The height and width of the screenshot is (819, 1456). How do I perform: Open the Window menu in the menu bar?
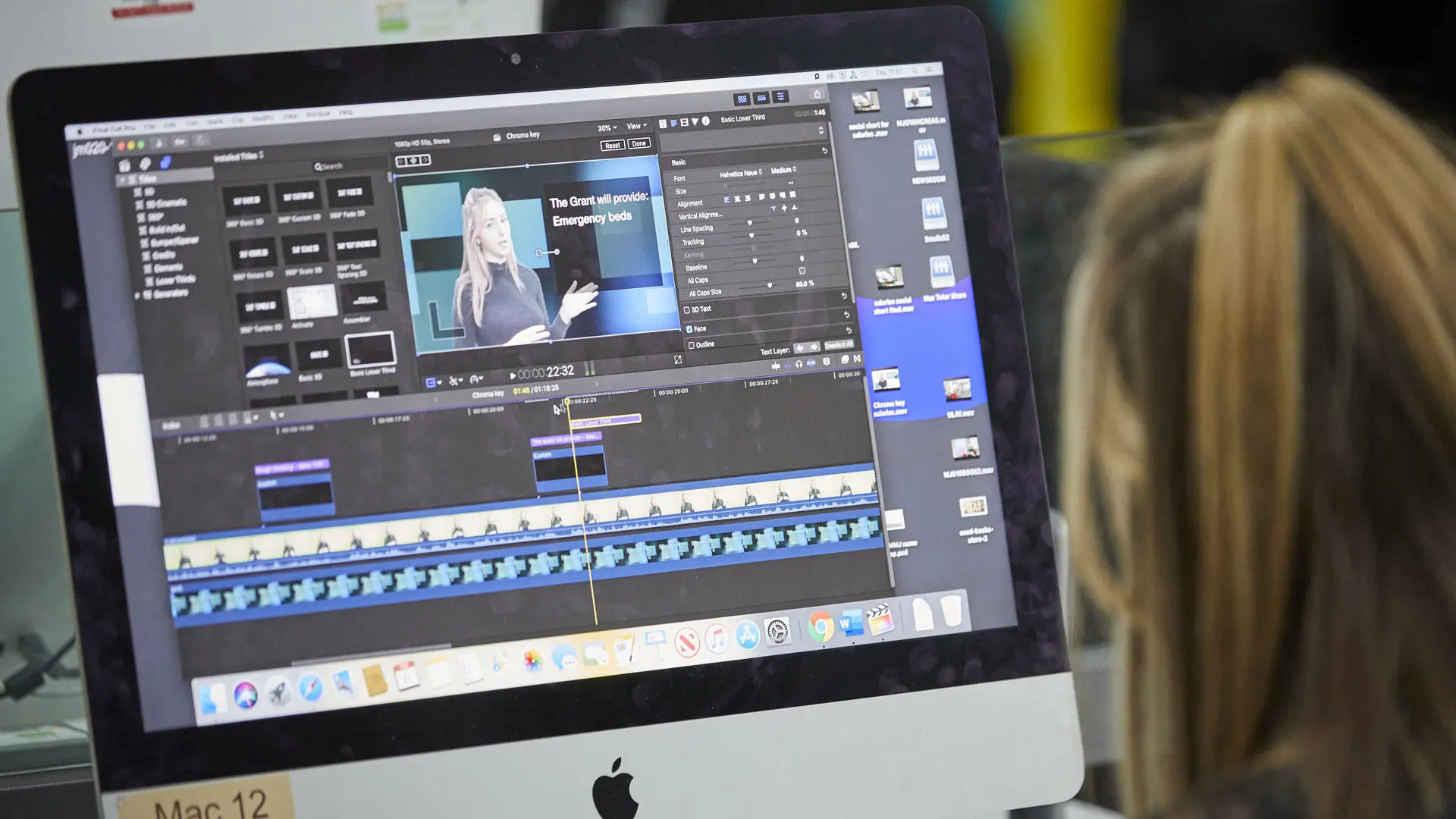pyautogui.click(x=318, y=115)
